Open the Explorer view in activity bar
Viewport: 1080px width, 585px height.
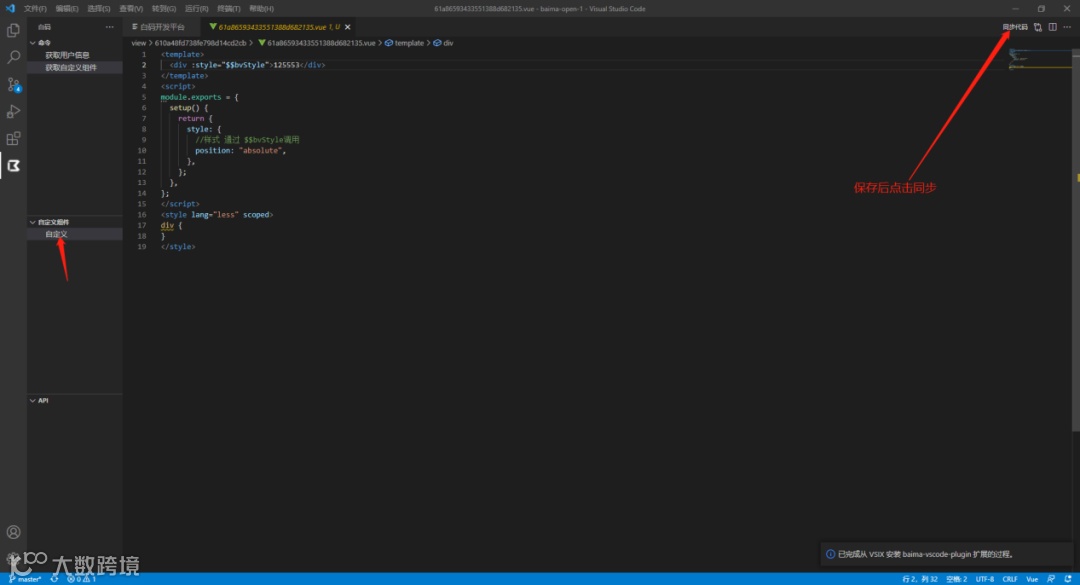13,30
